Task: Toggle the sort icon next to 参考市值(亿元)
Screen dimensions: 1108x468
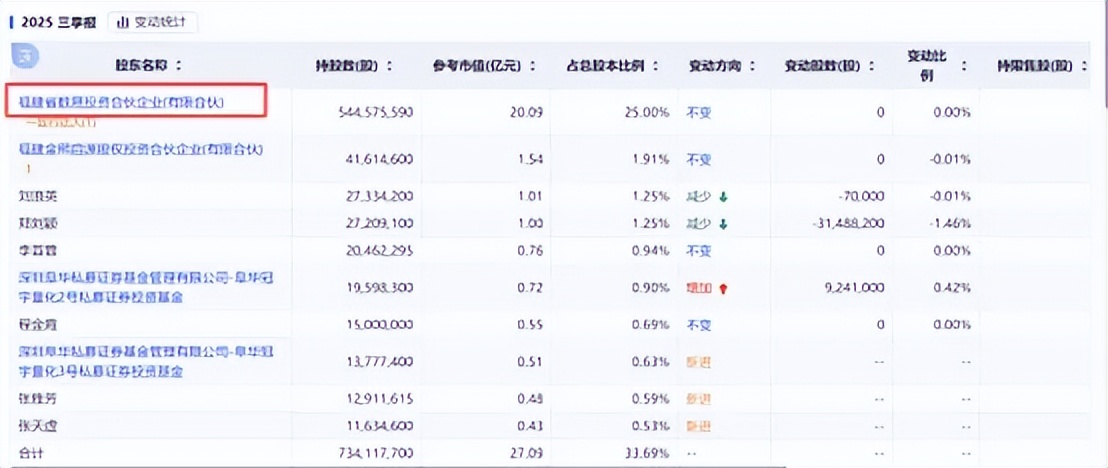Action: click(x=534, y=66)
